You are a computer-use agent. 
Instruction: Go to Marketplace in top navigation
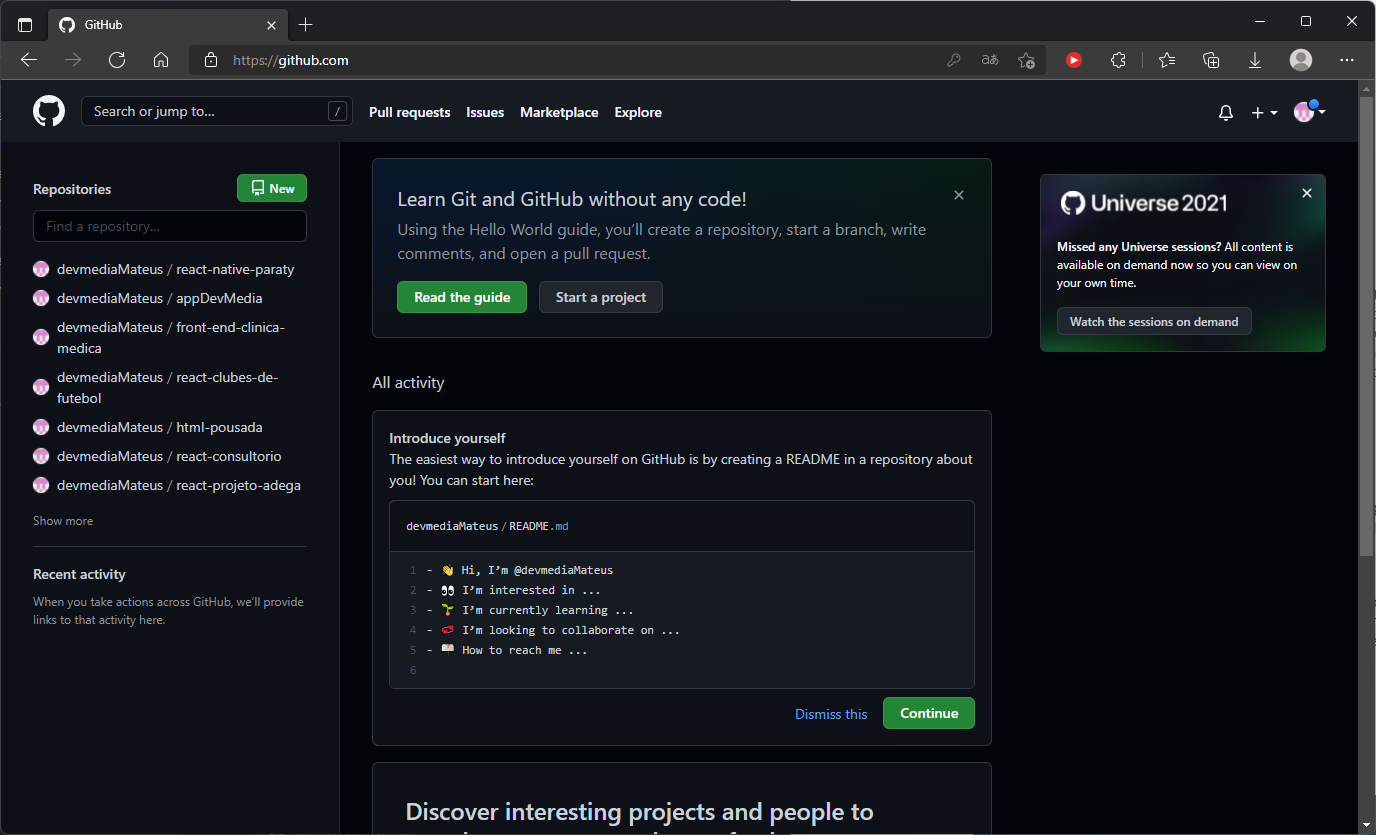(559, 112)
